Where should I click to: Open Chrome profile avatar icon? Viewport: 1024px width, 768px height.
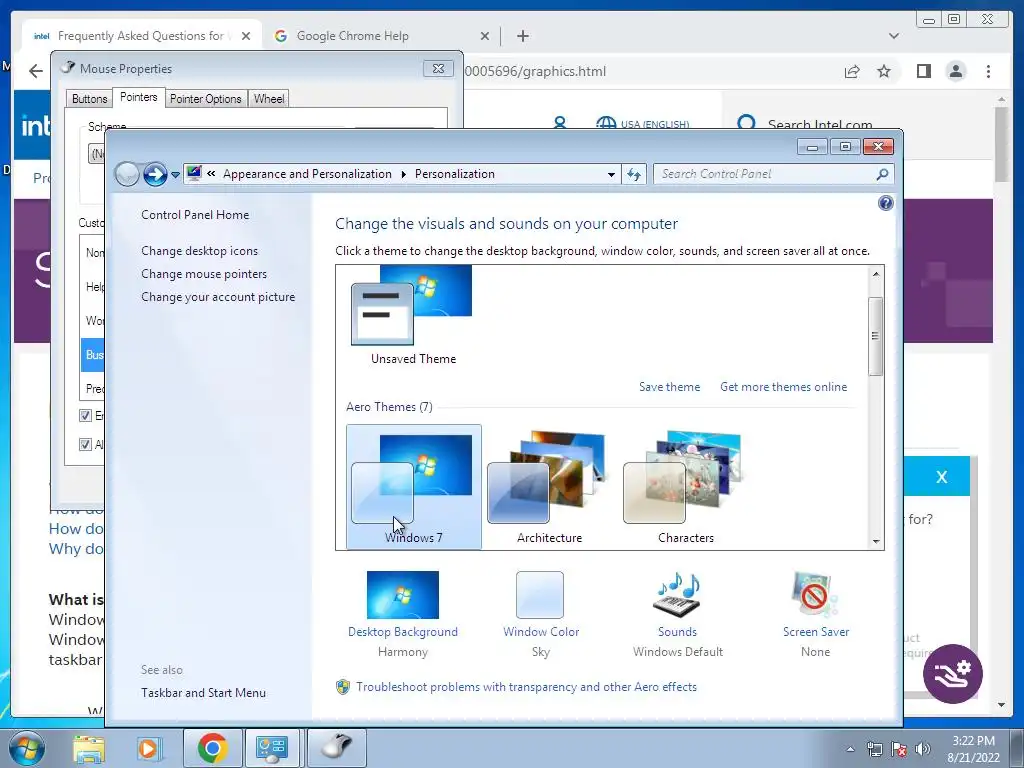(956, 71)
